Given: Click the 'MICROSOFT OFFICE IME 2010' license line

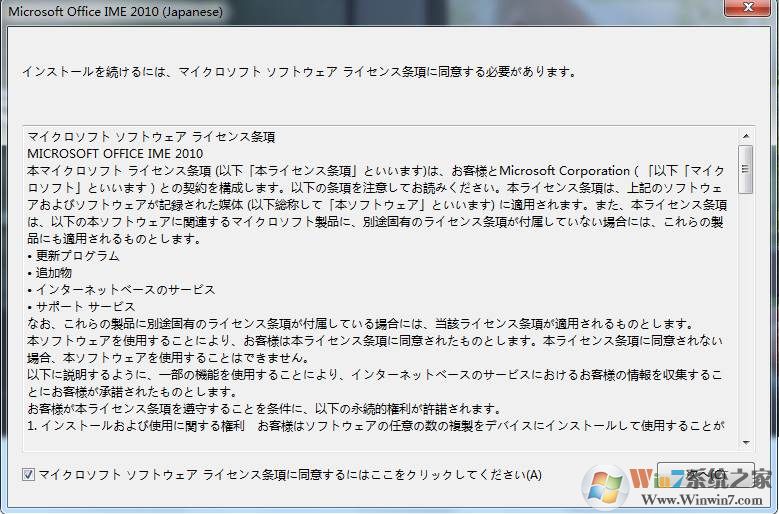Looking at the screenshot, I should [x=115, y=153].
